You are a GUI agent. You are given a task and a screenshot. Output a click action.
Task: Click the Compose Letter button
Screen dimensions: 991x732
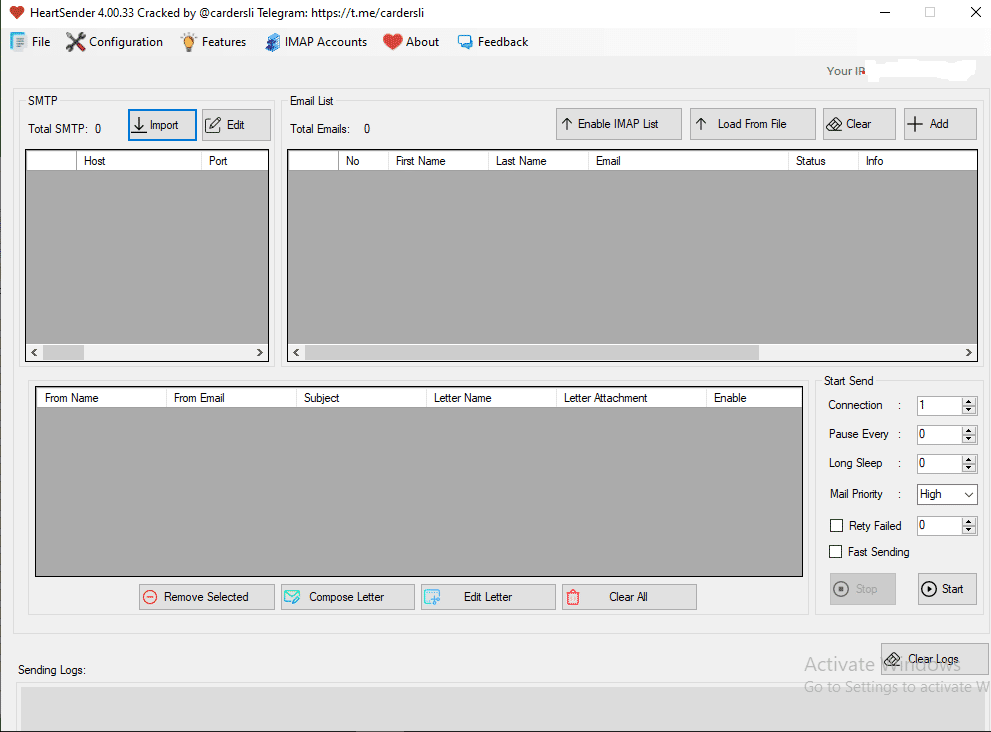click(x=347, y=597)
